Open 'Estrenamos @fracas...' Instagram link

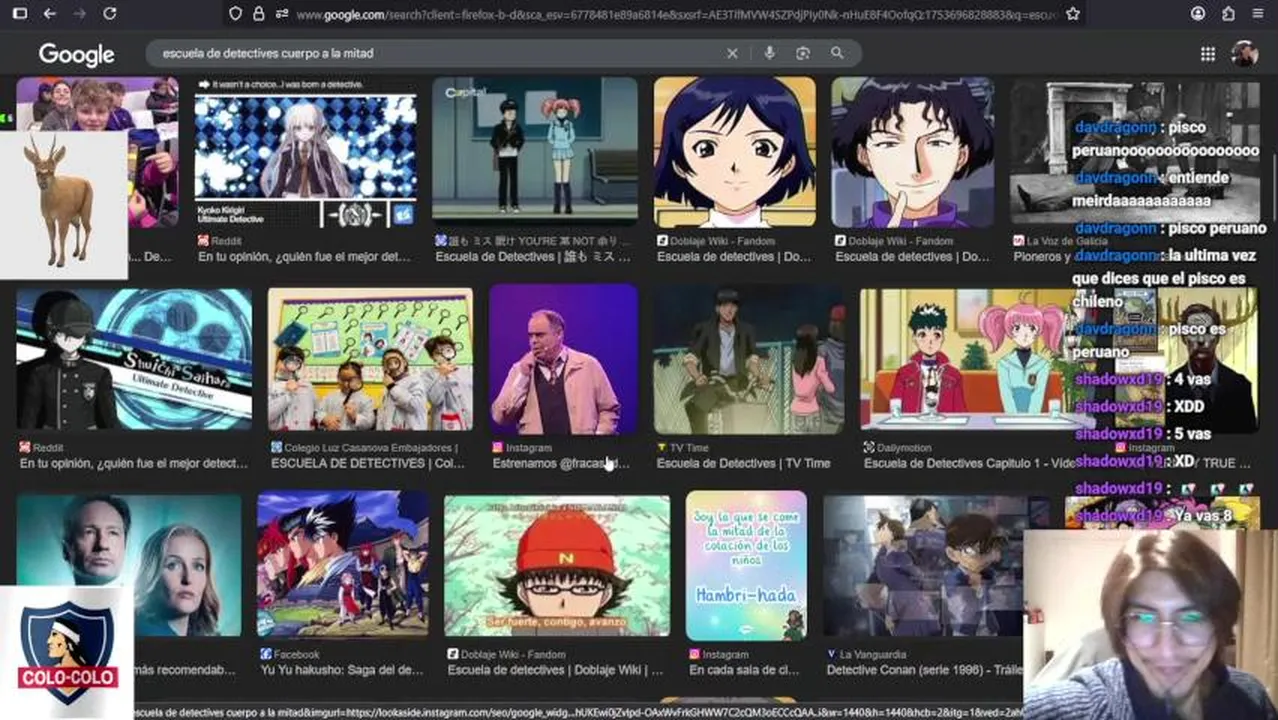pyautogui.click(x=561, y=463)
